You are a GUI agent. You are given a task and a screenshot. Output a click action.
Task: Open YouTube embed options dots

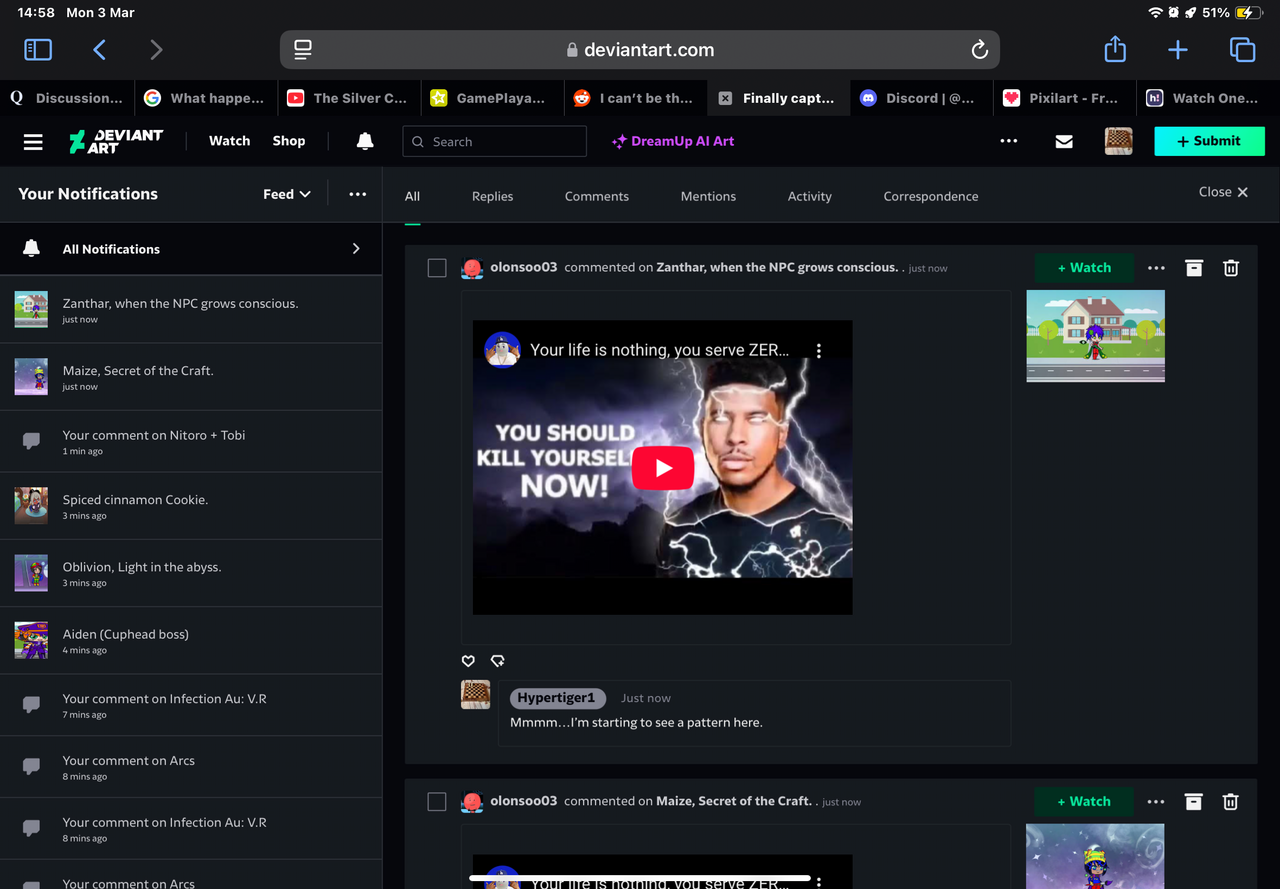point(819,351)
